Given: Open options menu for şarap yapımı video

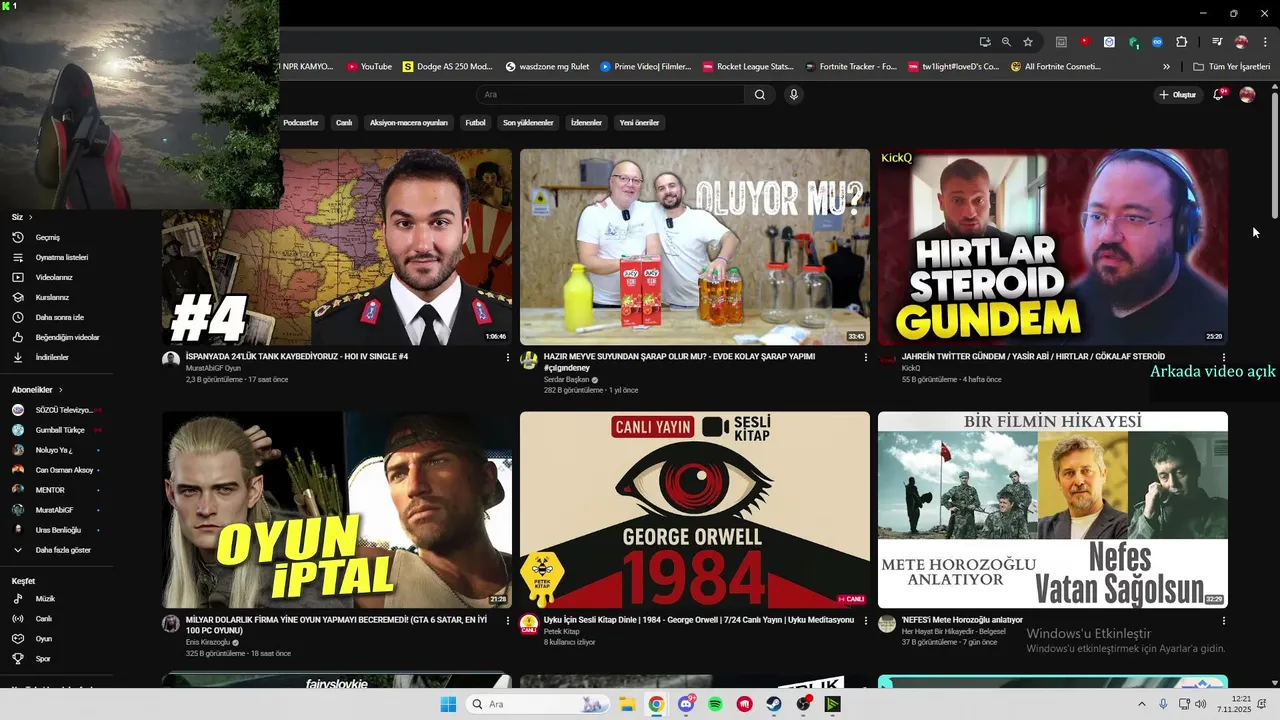Looking at the screenshot, I should (866, 357).
